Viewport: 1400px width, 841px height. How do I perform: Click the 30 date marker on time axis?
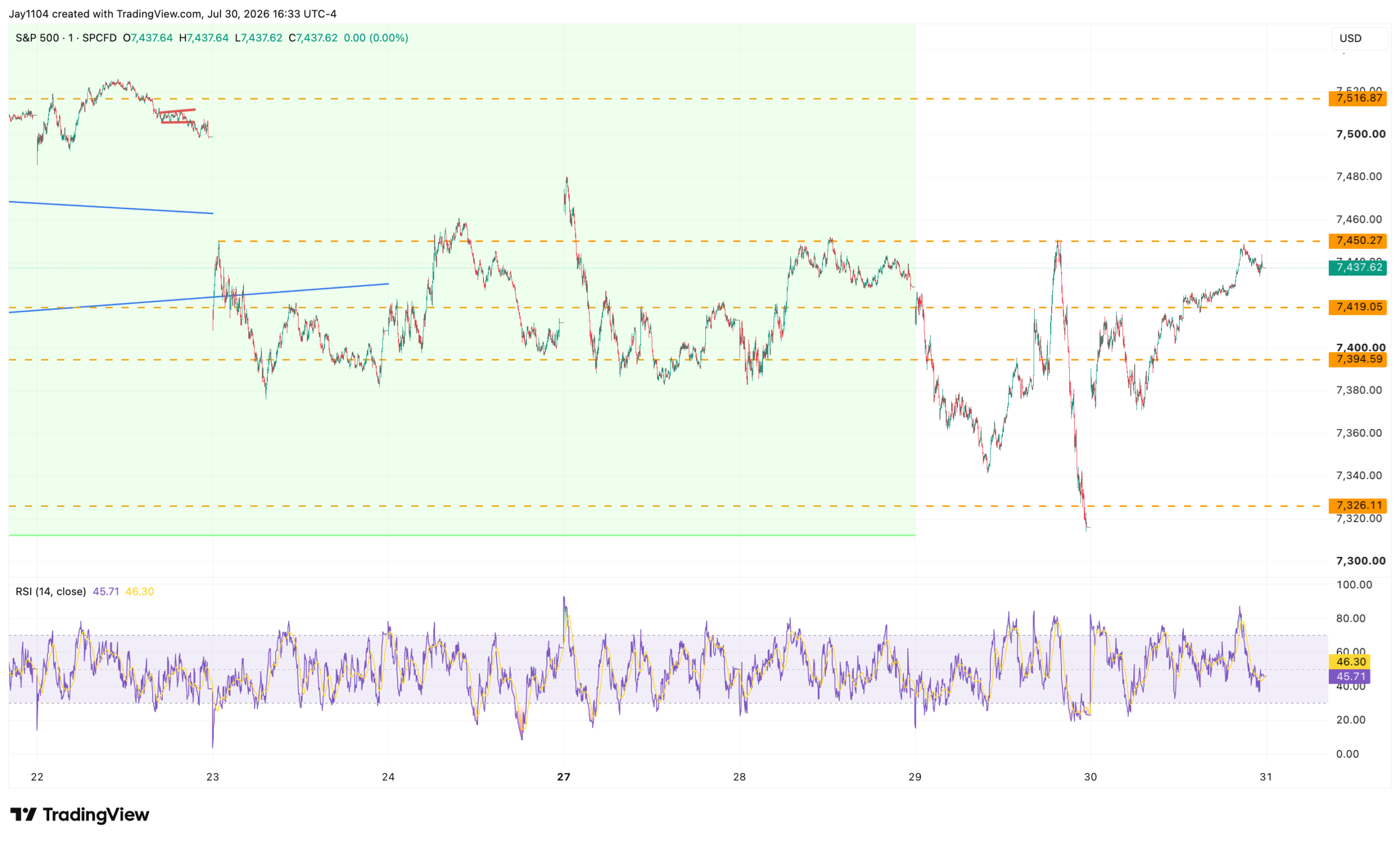tap(1090, 777)
